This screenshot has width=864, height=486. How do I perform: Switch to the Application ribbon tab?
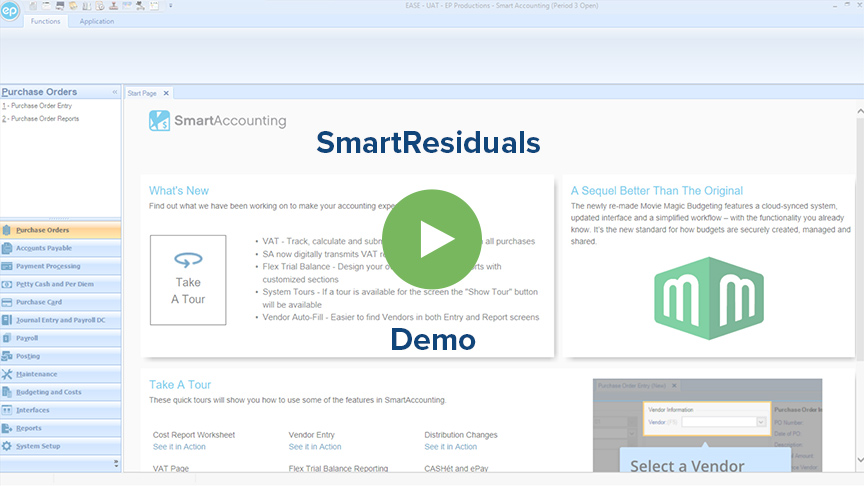click(x=97, y=21)
